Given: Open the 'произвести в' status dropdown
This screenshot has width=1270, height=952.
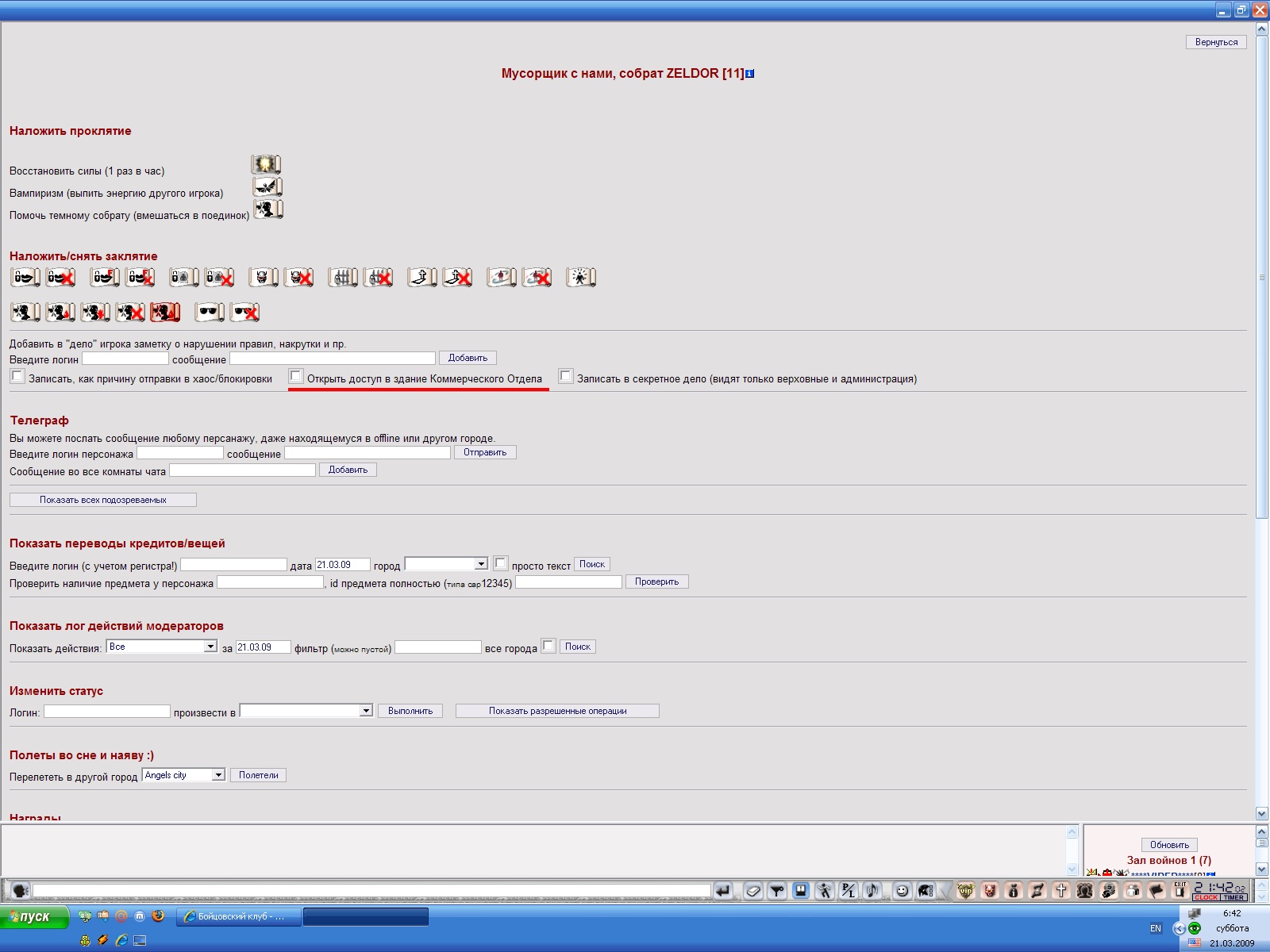Looking at the screenshot, I should pos(306,711).
